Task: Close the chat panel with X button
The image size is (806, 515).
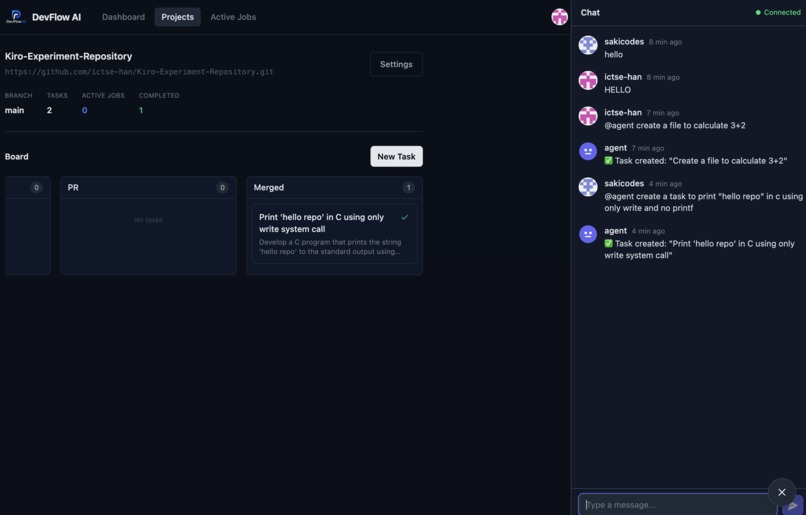Action: tap(781, 492)
